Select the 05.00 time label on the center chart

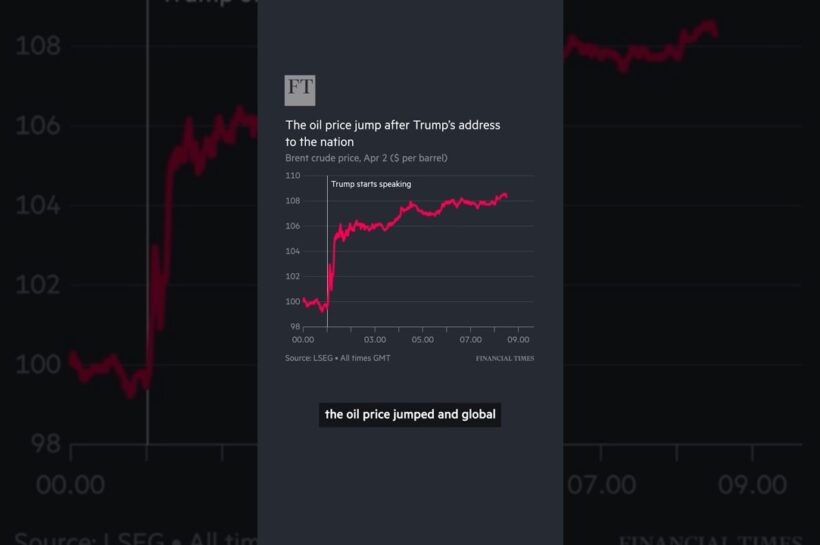422,340
